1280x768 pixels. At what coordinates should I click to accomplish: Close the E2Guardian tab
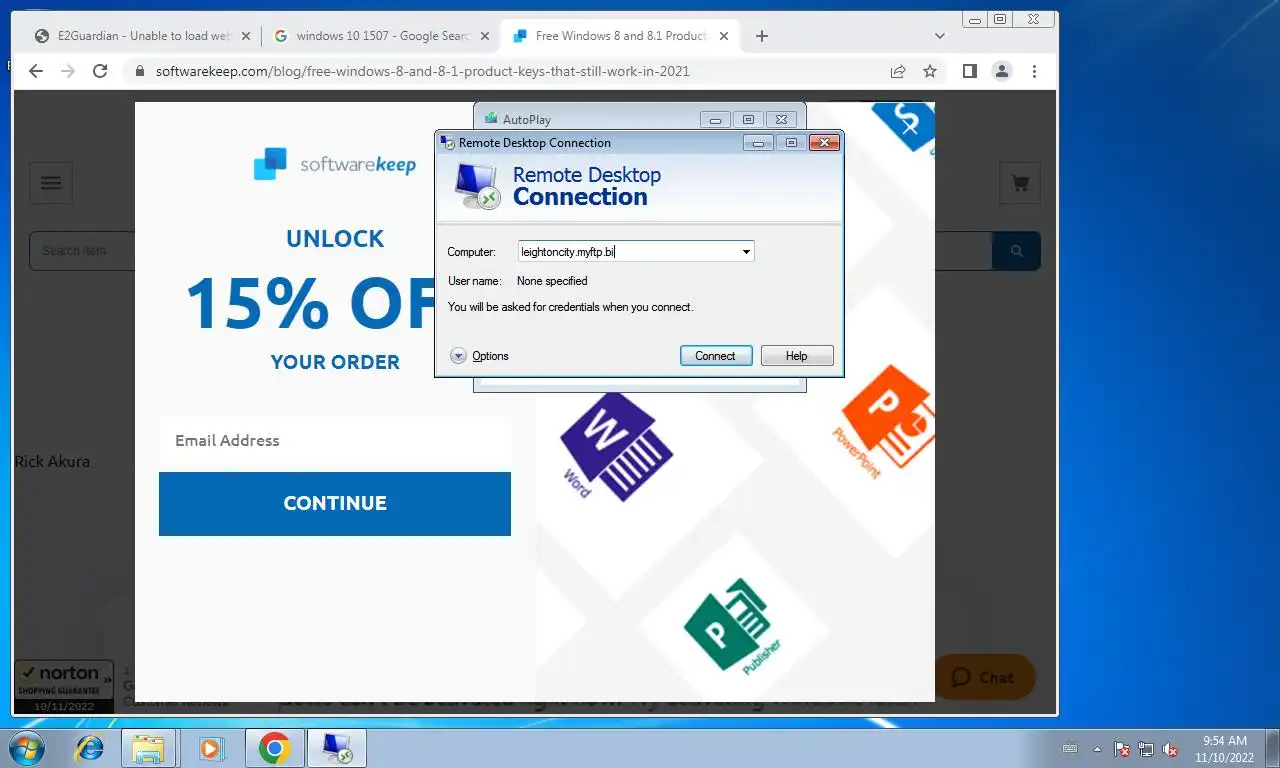tap(246, 36)
